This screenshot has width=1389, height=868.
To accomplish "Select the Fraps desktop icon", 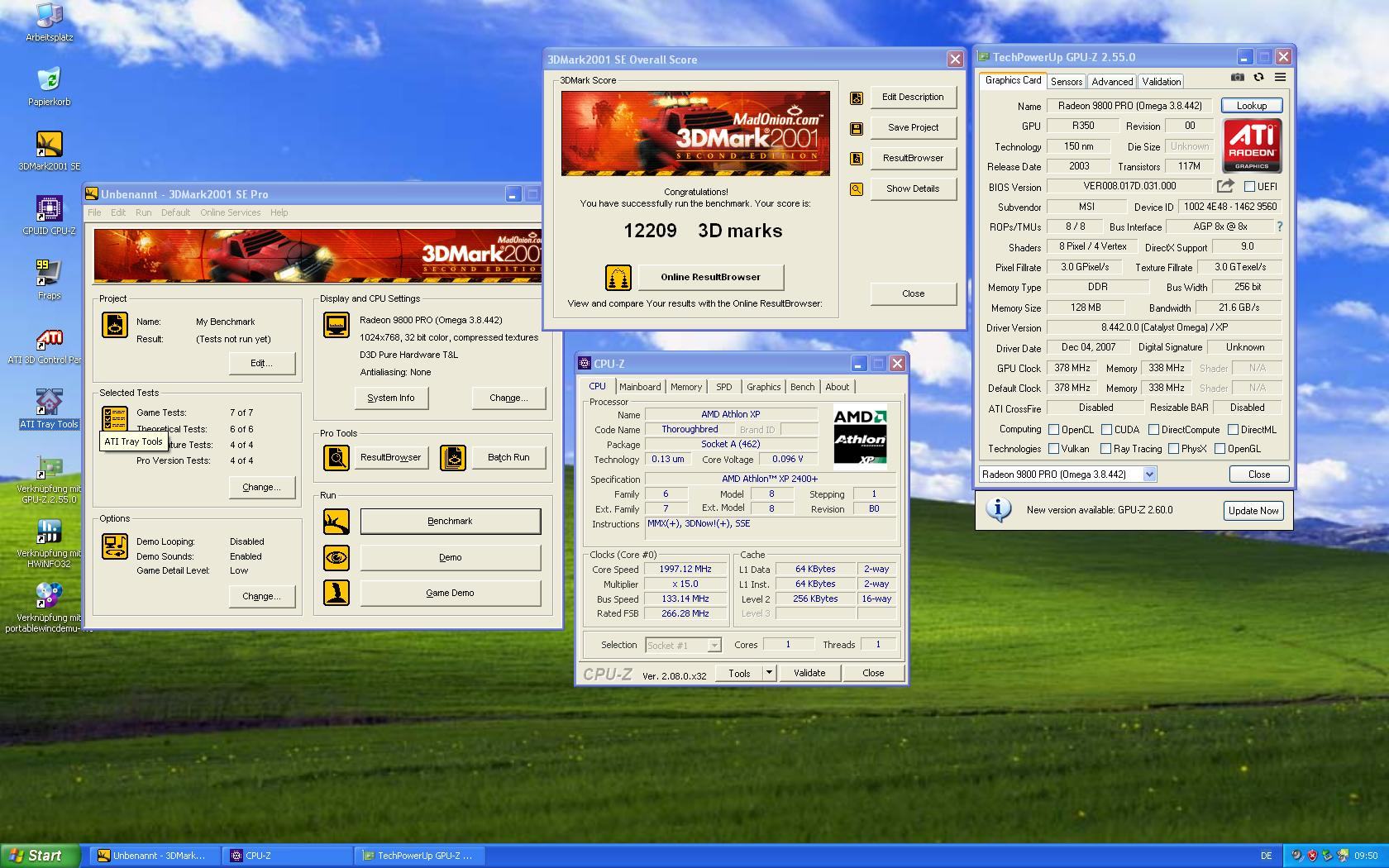I will pyautogui.click(x=50, y=279).
